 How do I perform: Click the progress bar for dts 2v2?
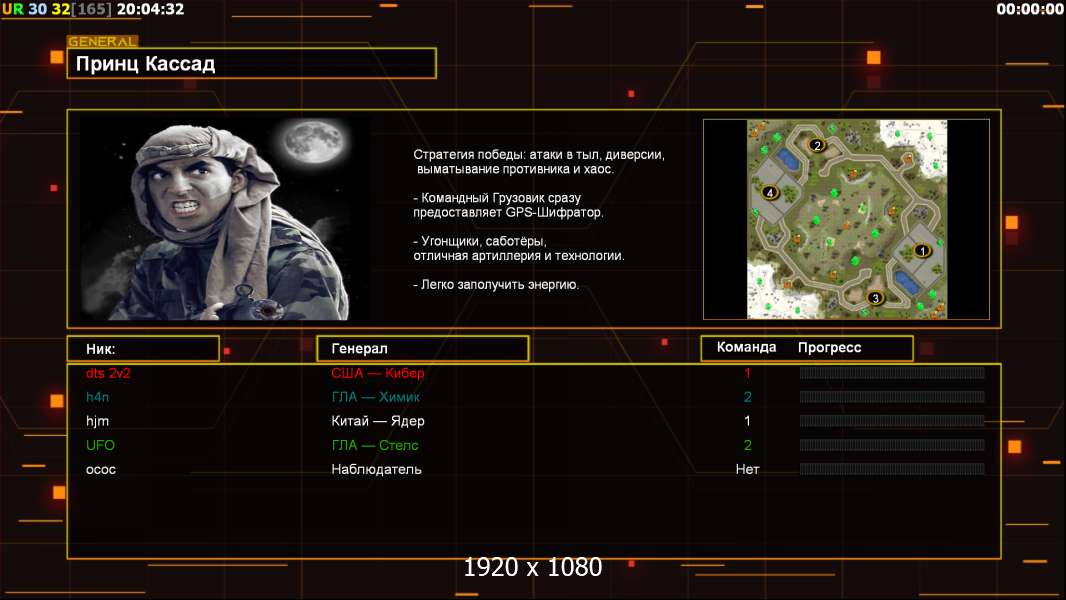892,372
